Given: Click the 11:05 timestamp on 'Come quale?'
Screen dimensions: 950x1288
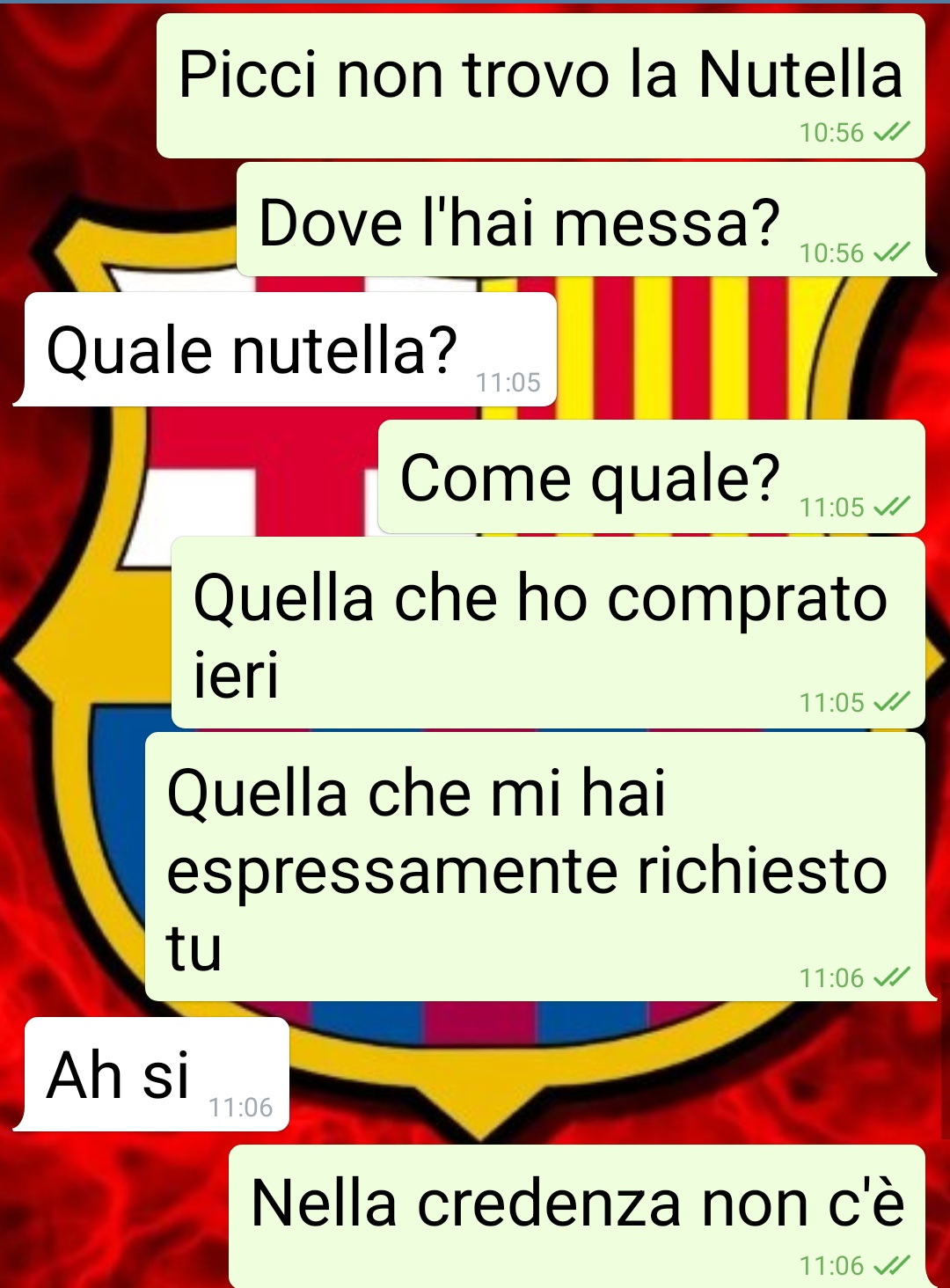Looking at the screenshot, I should point(831,507).
